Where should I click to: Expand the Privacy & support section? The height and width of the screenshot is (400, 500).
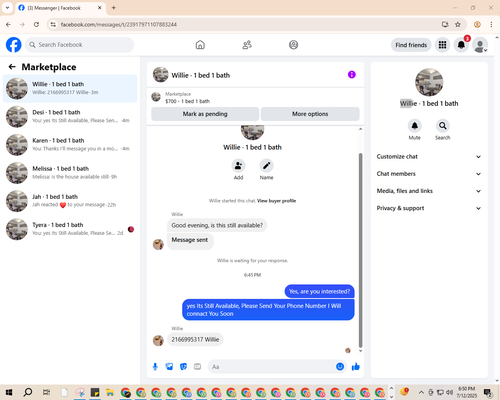[429, 208]
